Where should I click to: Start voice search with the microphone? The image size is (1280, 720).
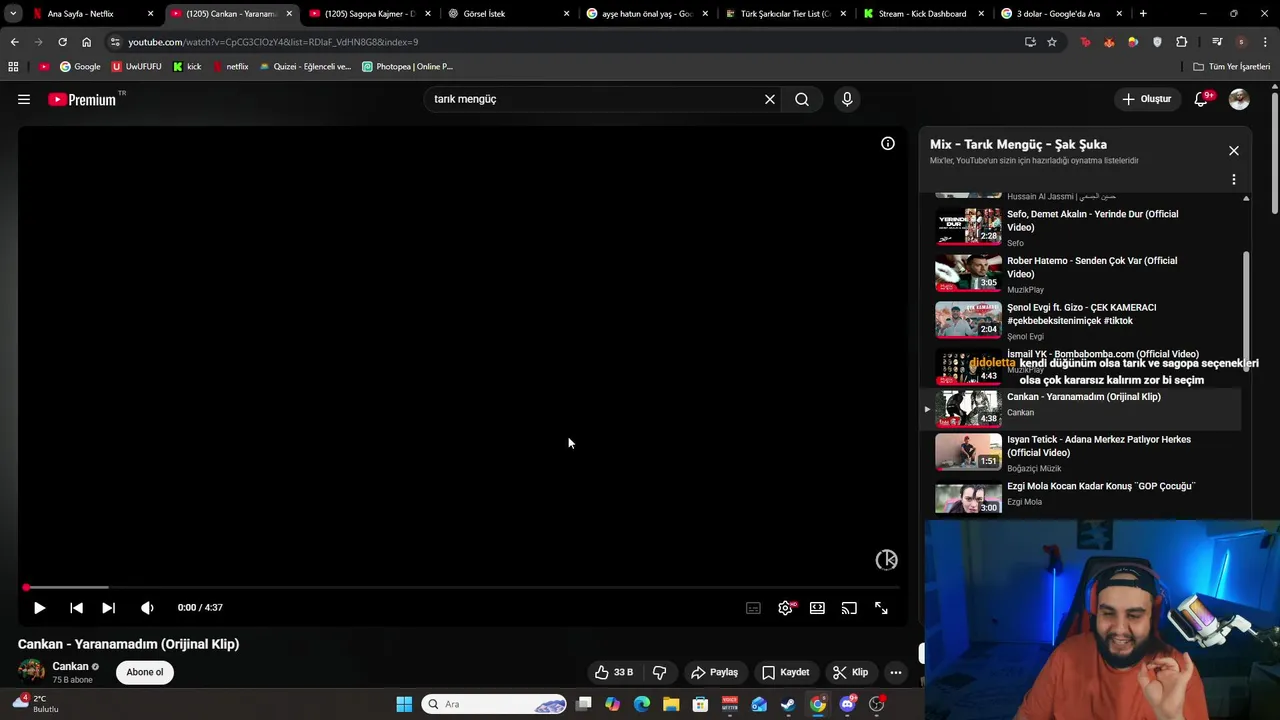(847, 99)
